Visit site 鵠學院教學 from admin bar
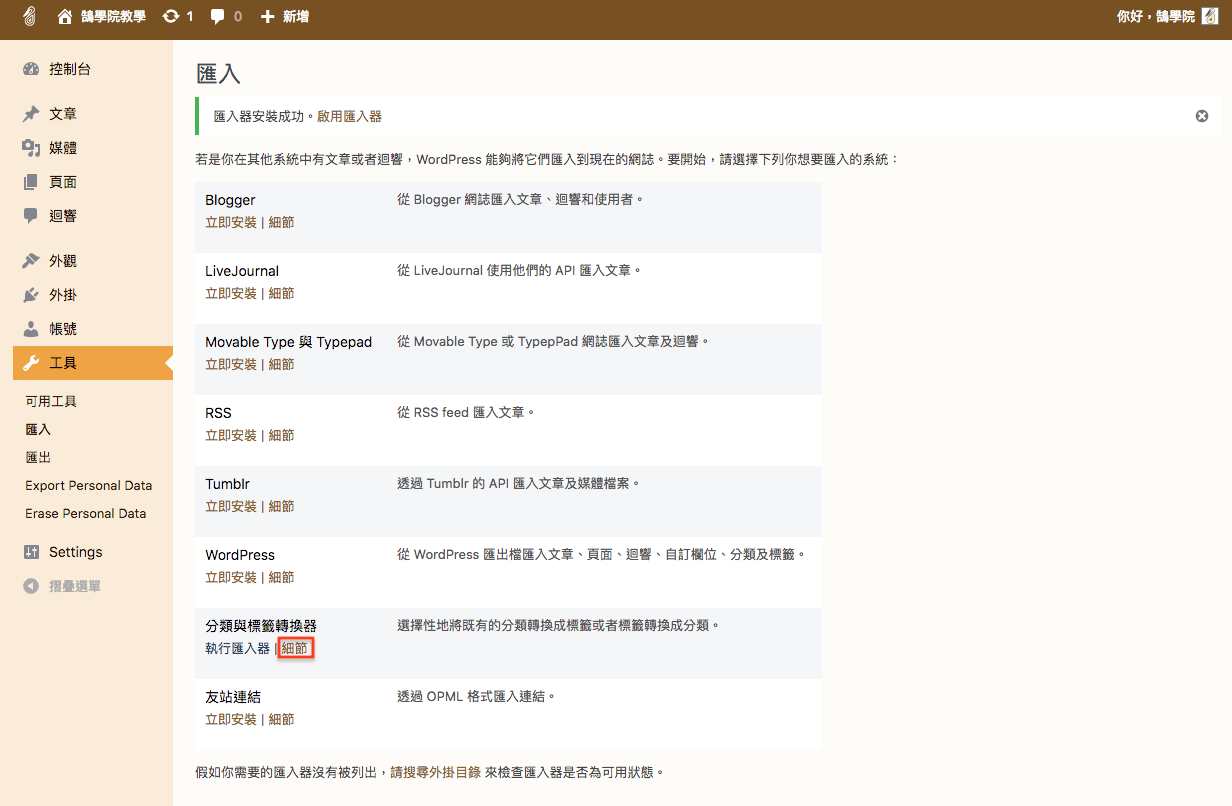1232x806 pixels. pyautogui.click(x=101, y=16)
